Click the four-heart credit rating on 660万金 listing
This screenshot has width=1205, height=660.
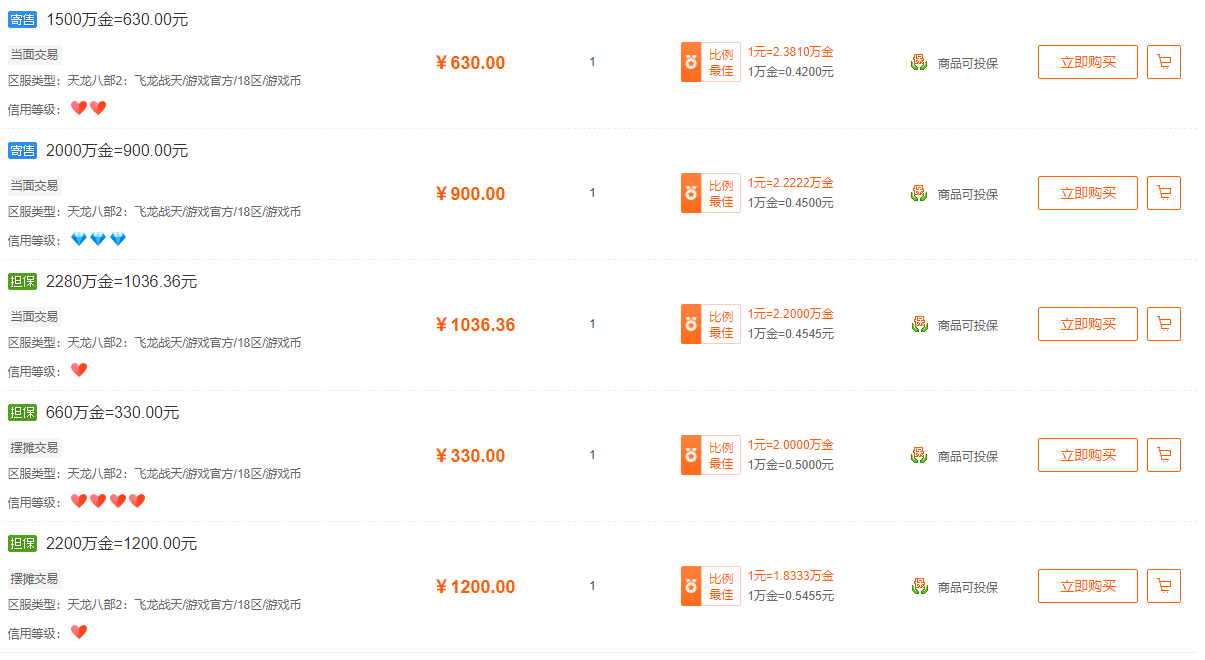coord(108,501)
